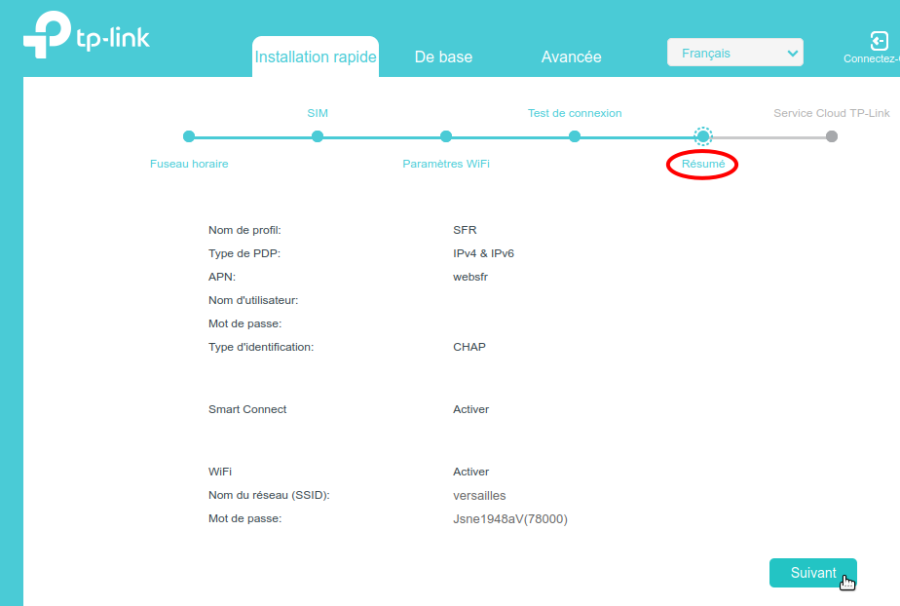Click the Résumé step label
The image size is (900, 606).
(x=703, y=164)
